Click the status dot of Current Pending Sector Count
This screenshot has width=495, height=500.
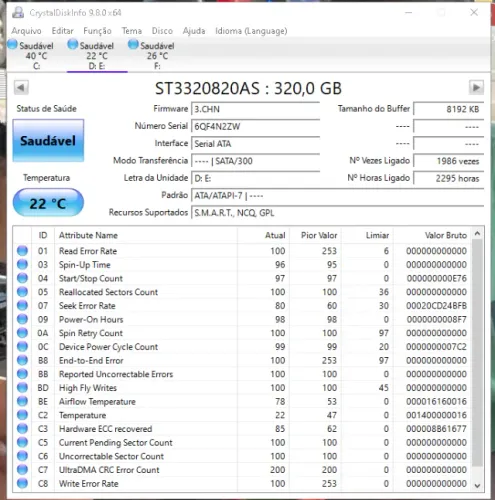click(22, 442)
